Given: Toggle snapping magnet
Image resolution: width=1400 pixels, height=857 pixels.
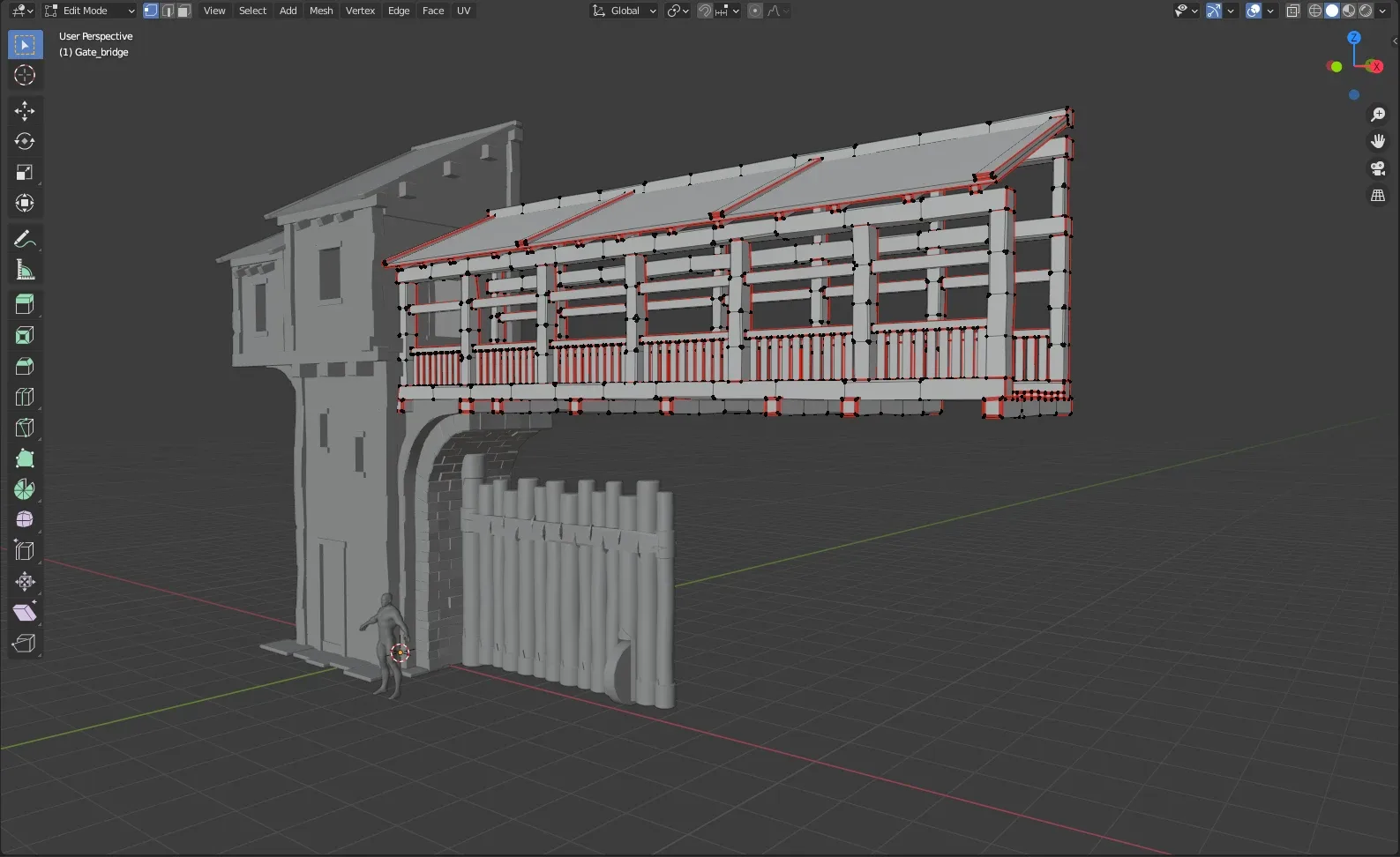Looking at the screenshot, I should pyautogui.click(x=705, y=11).
